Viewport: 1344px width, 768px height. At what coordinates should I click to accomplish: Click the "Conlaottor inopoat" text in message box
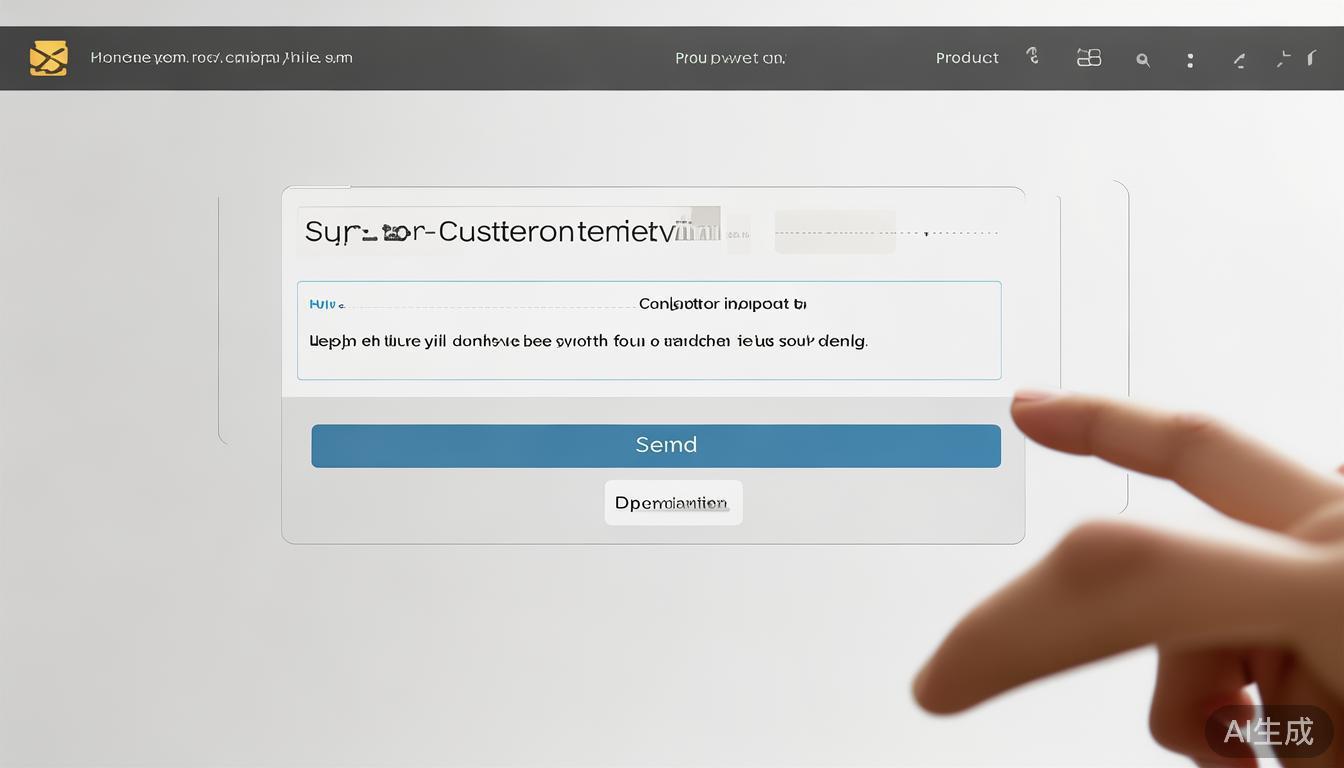point(722,303)
